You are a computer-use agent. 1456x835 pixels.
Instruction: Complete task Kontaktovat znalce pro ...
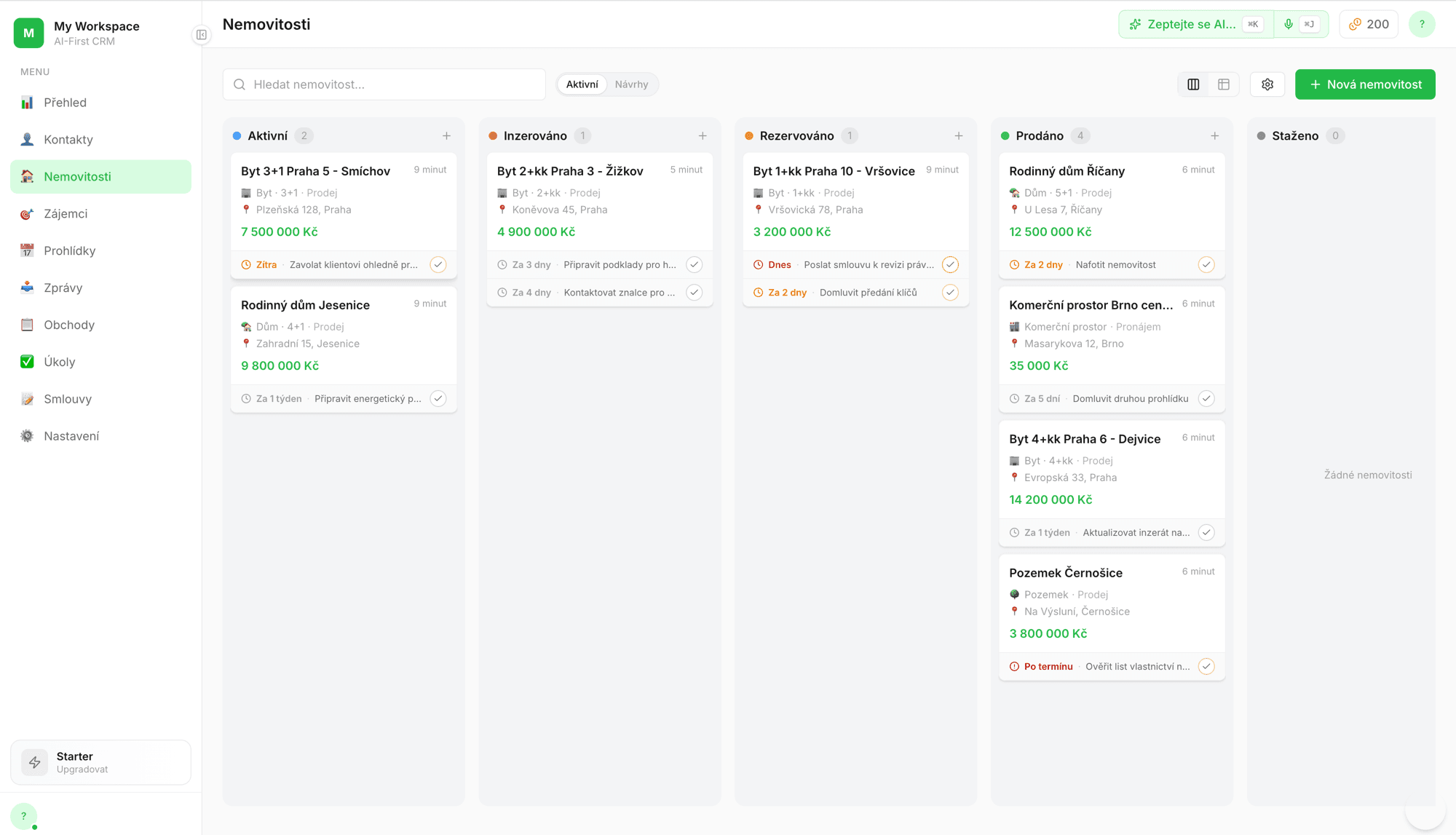[695, 293]
